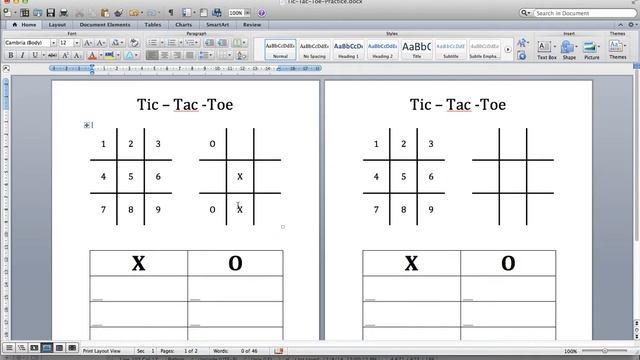Apply the Title style
The width and height of the screenshot is (640, 360).
click(x=416, y=49)
